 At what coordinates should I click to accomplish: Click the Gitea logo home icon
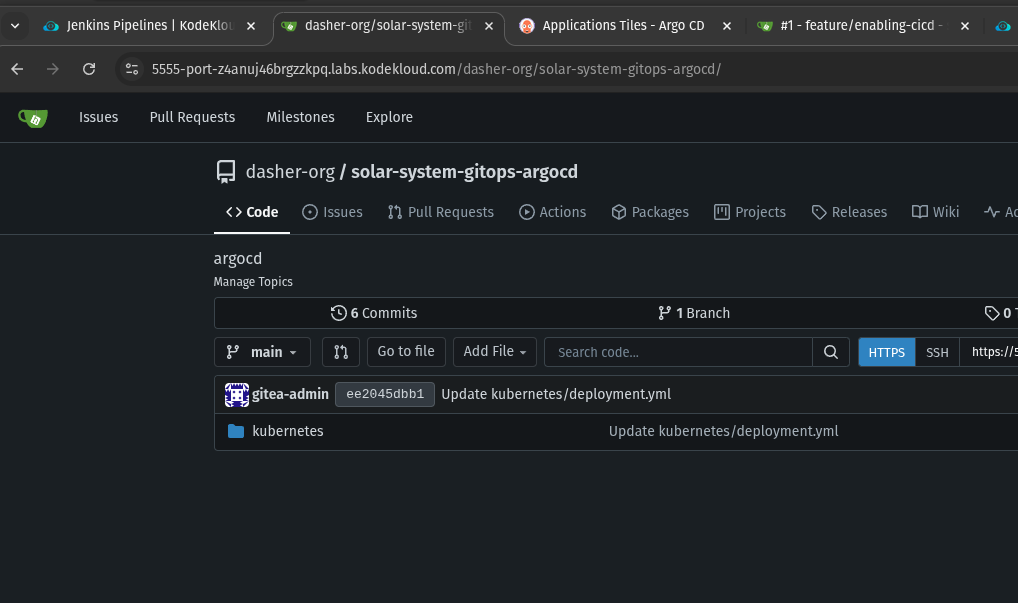32,118
